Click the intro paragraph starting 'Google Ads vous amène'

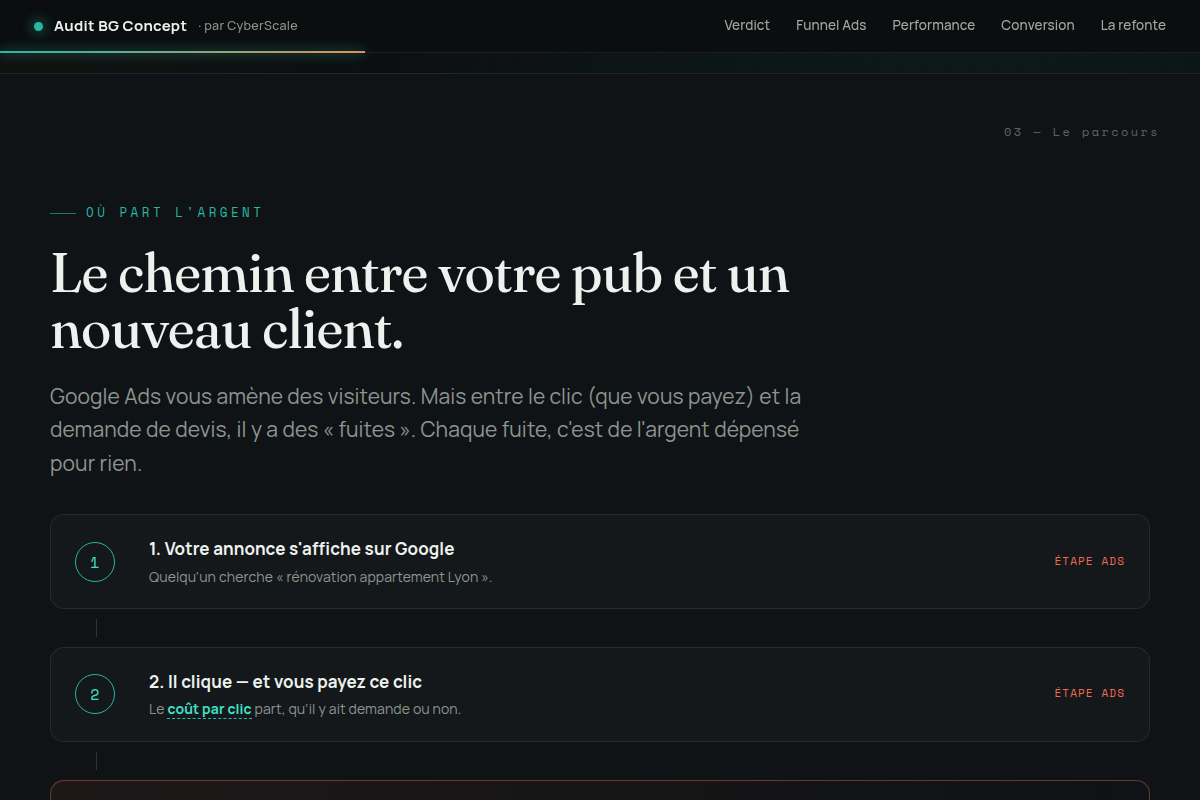(426, 430)
